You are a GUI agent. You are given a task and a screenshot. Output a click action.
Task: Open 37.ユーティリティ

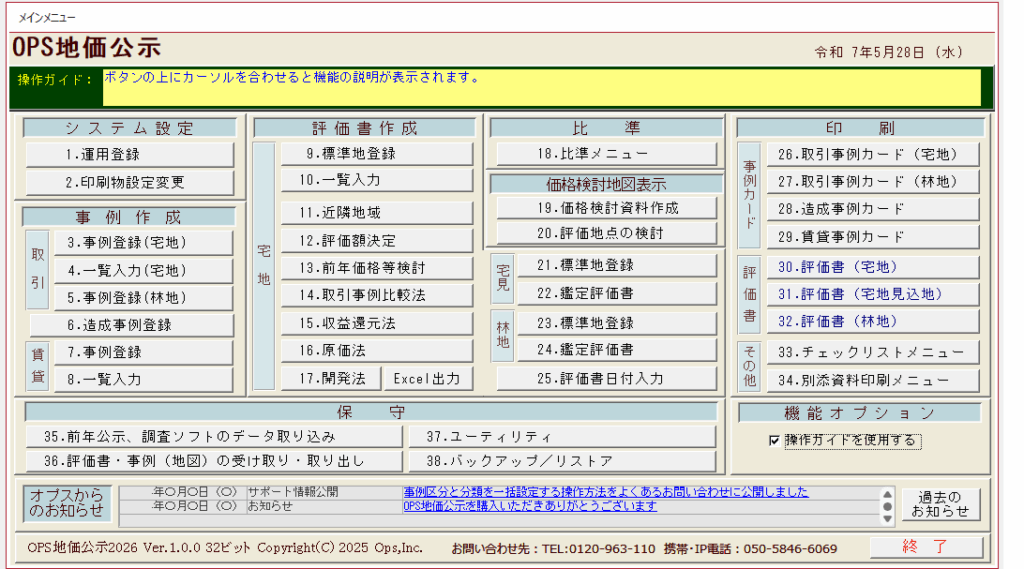562,436
